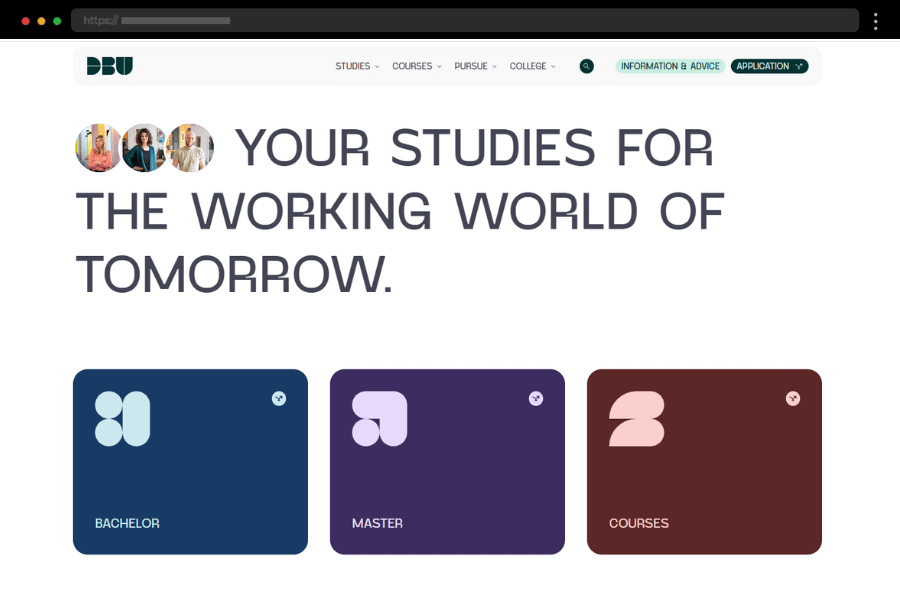This screenshot has height=590, width=900.
Task: Click the Bachelor card shape logo
Action: point(122,419)
